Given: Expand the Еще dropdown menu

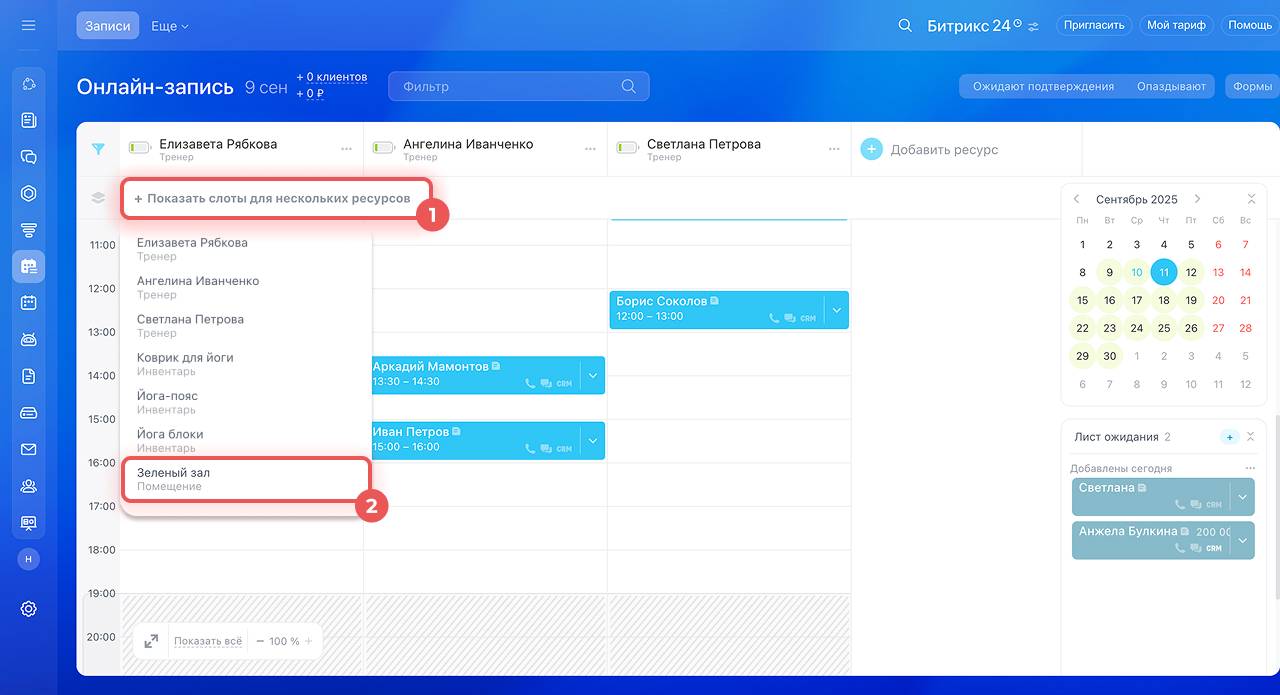Looking at the screenshot, I should (x=169, y=26).
